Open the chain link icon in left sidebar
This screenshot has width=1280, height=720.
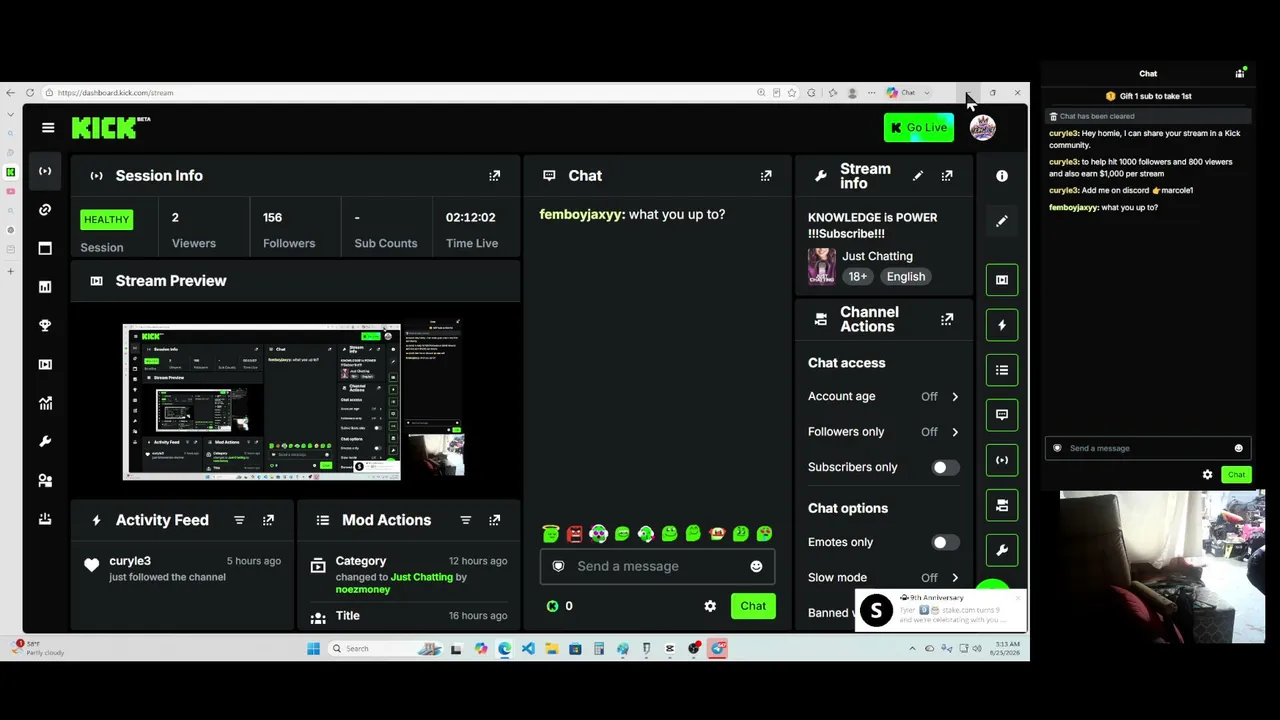(x=45, y=210)
